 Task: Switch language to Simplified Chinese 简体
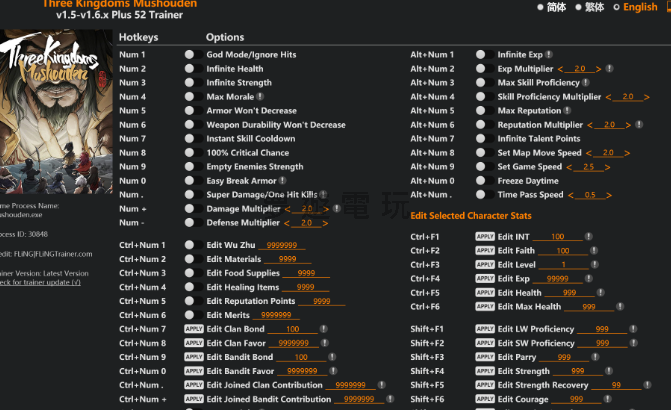(x=540, y=7)
